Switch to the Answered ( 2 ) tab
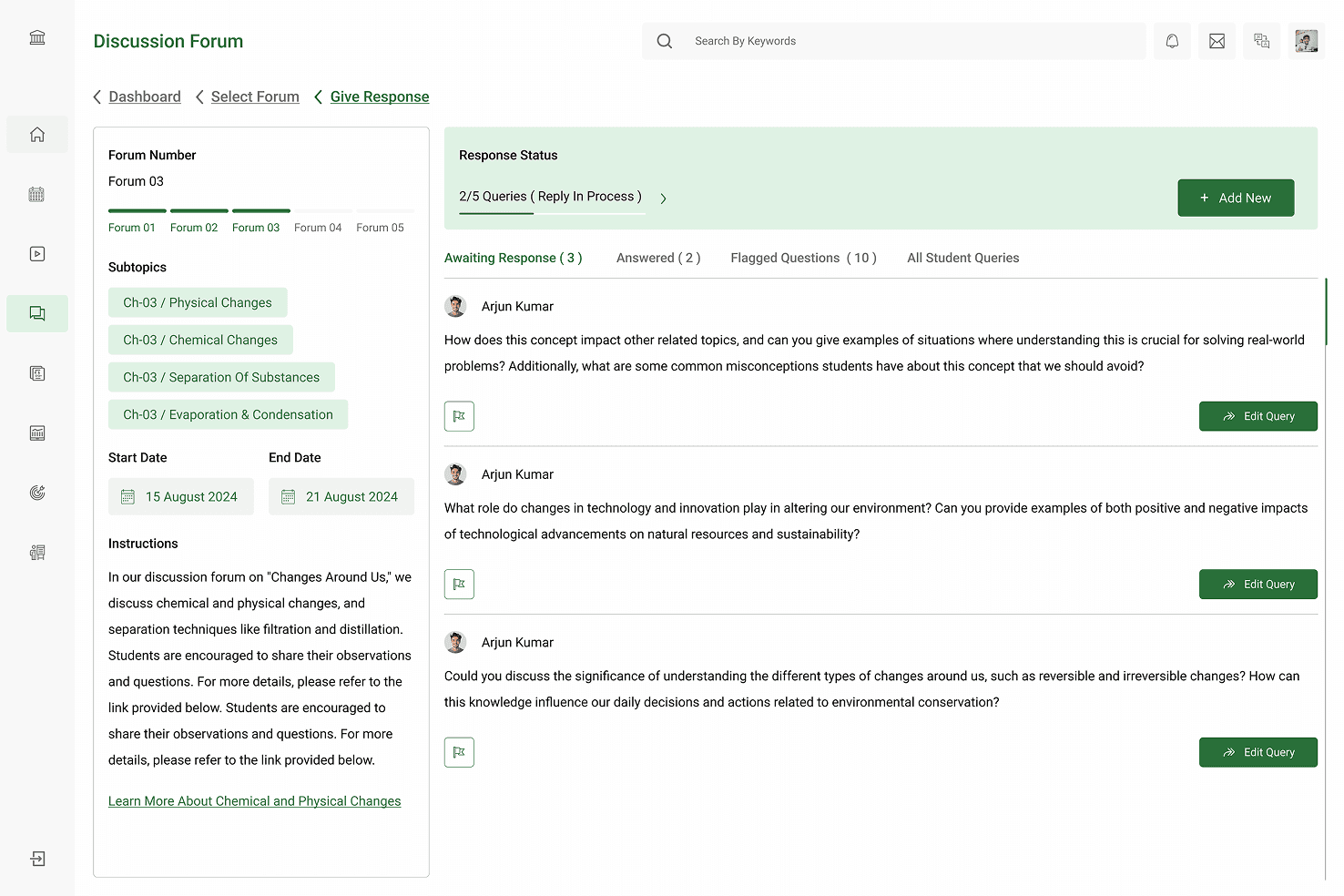 point(658,258)
